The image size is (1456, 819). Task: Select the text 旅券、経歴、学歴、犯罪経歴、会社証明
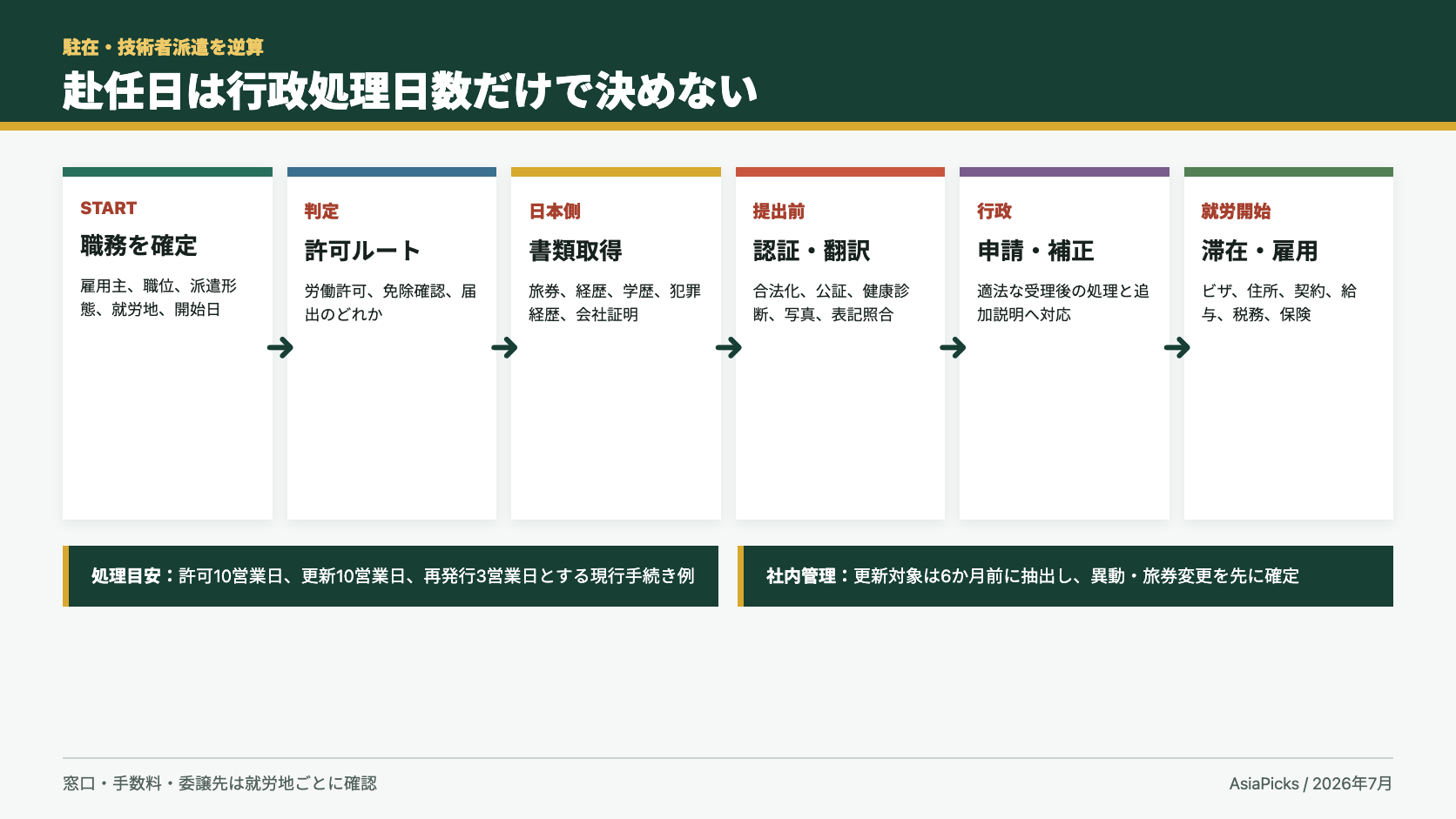[x=615, y=303]
